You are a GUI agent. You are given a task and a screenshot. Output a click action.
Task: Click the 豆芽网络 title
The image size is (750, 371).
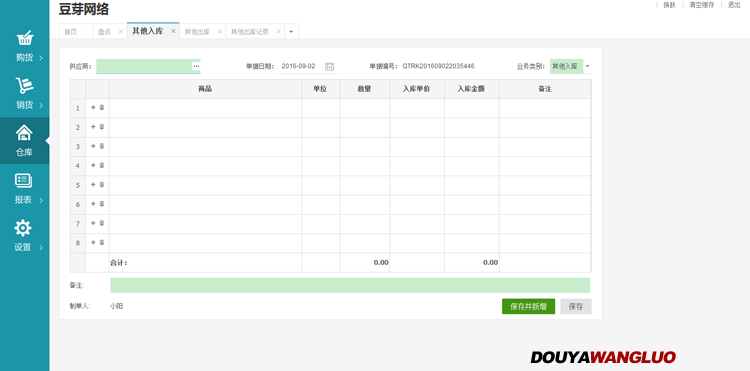84,9
